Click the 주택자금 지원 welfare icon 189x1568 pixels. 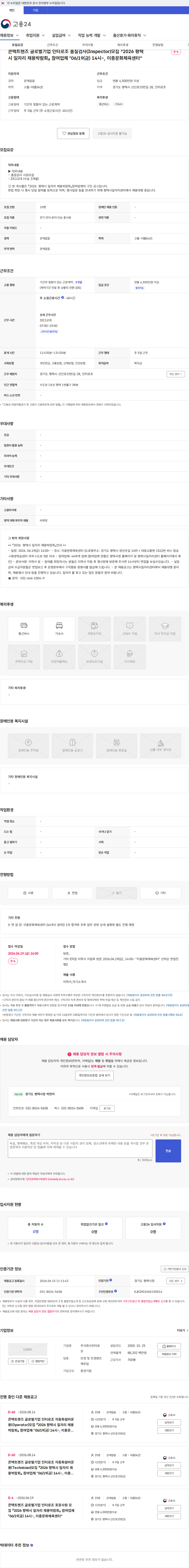[24, 657]
